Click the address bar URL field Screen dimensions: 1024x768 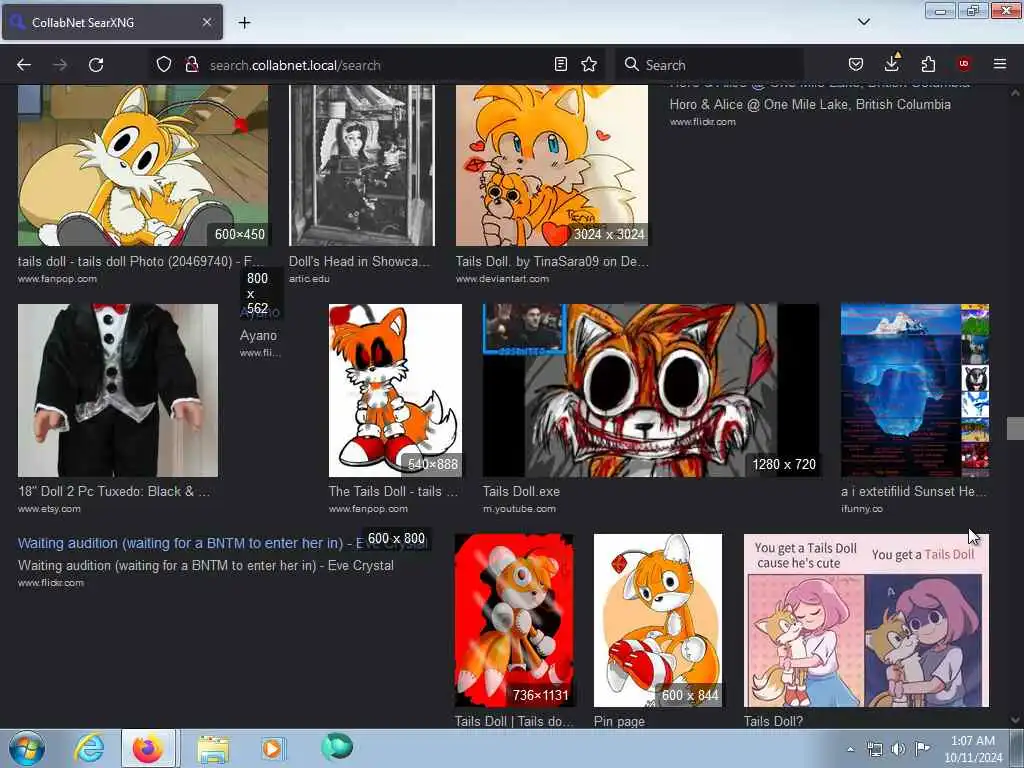[376, 65]
